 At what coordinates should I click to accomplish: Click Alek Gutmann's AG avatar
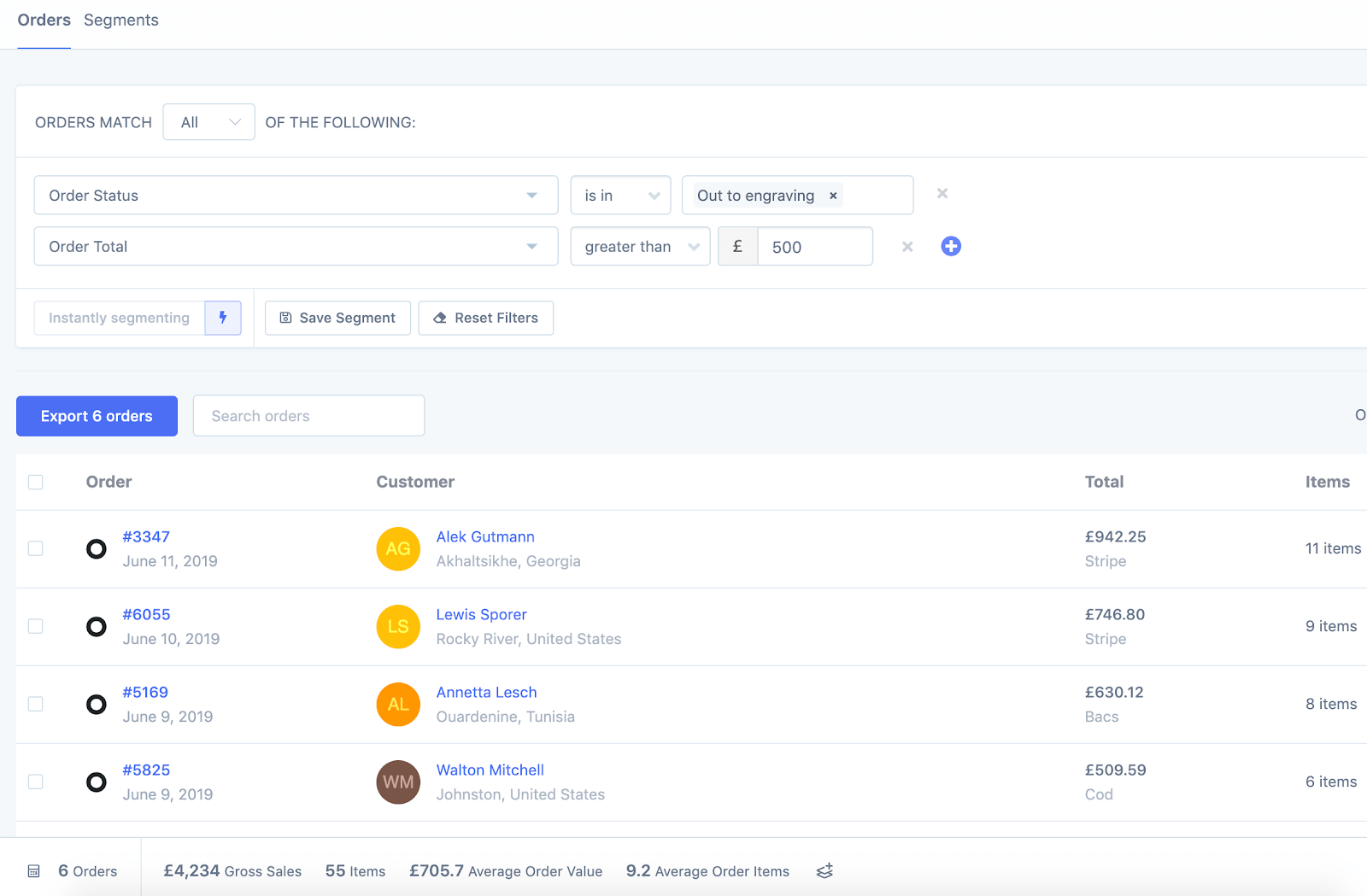point(398,549)
